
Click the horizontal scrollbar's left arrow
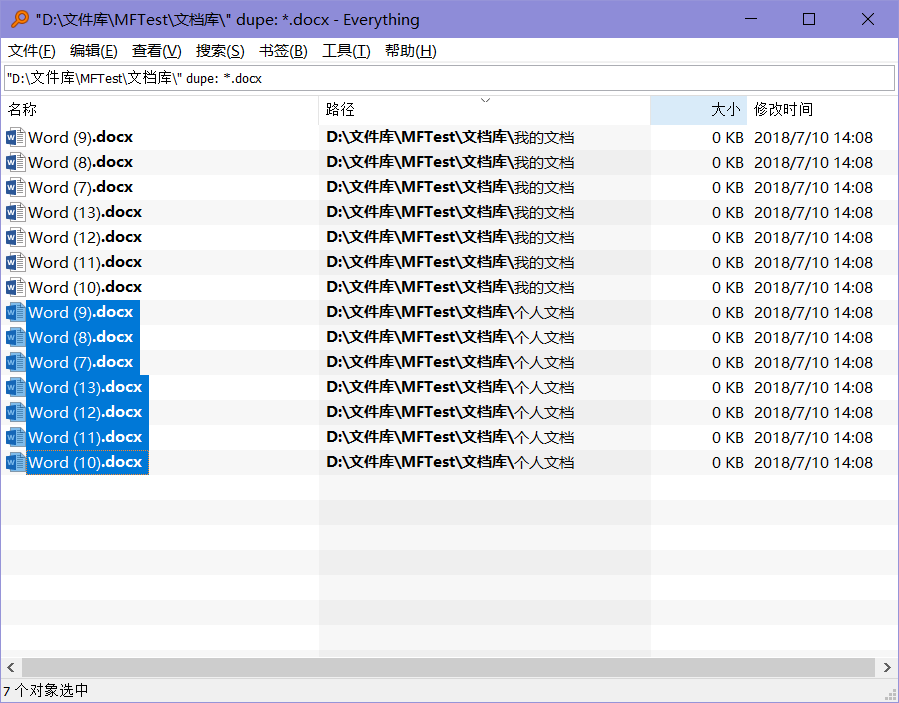(x=11, y=667)
